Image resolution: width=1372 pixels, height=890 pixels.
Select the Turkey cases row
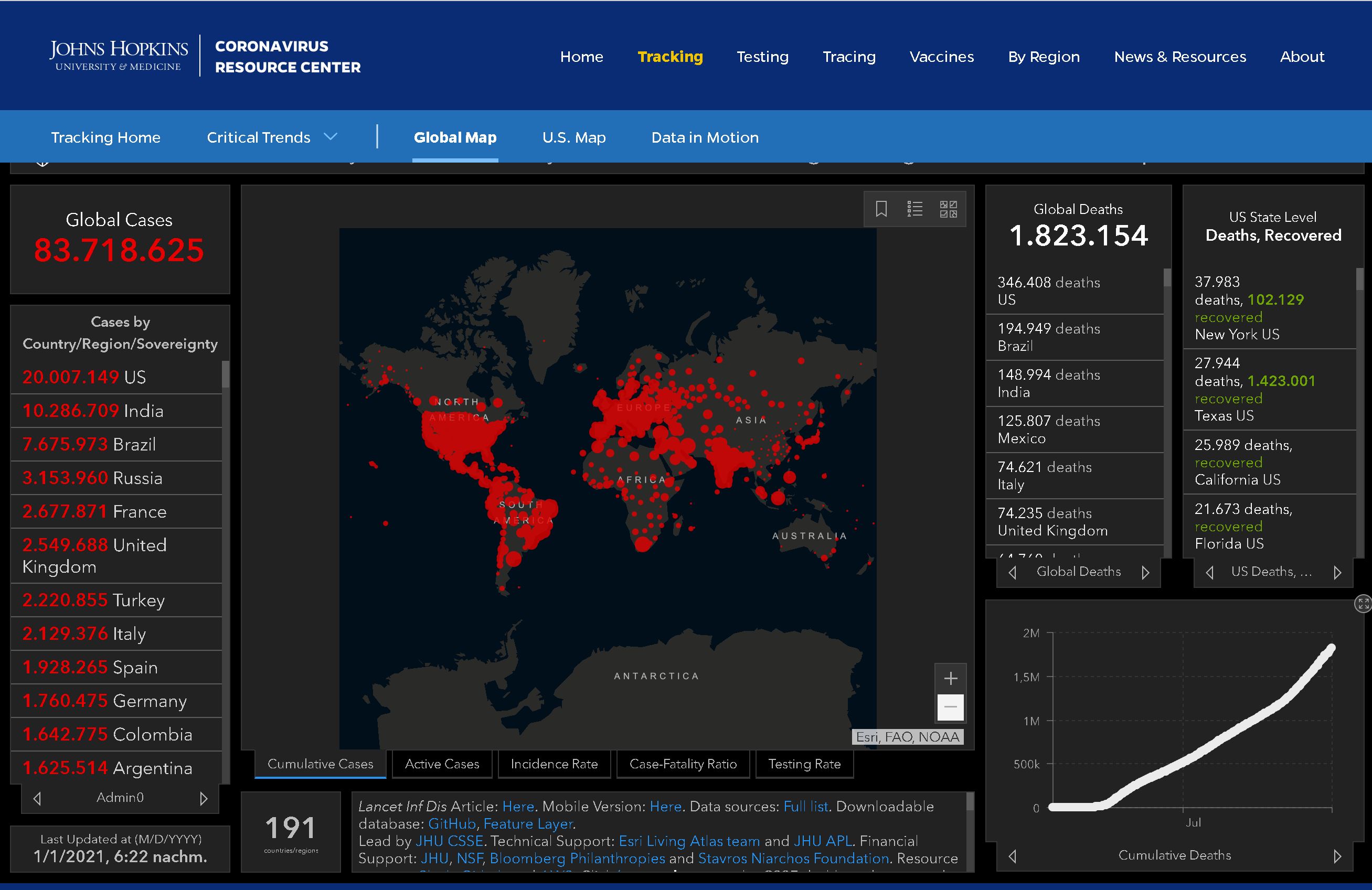point(116,600)
